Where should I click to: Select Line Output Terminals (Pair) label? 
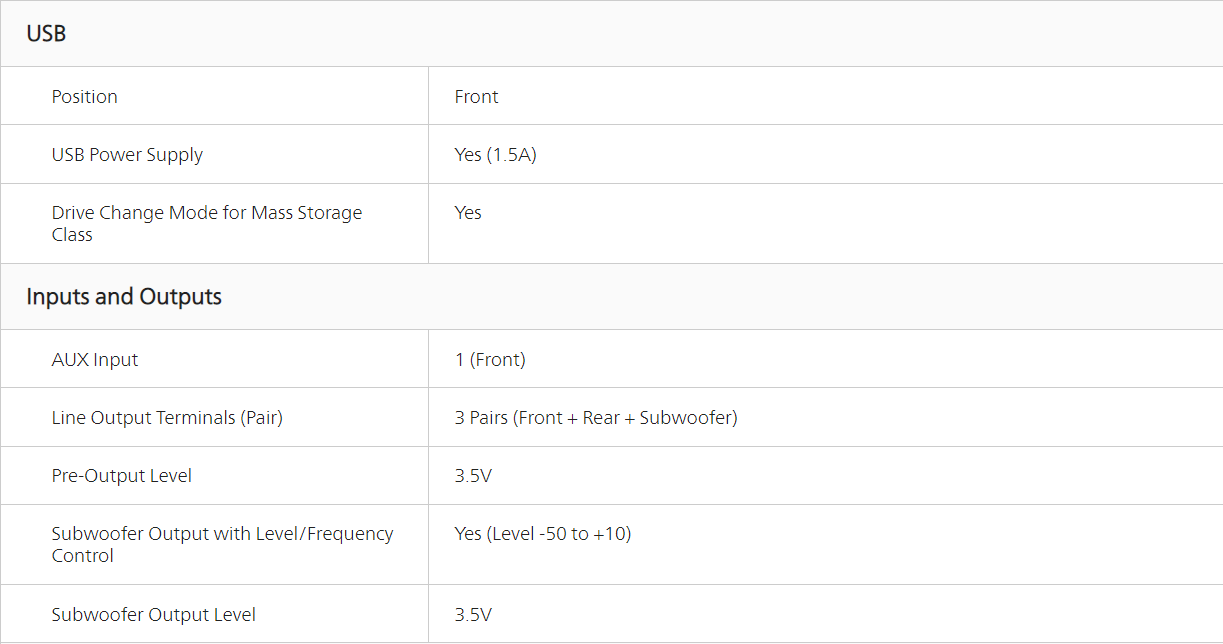tap(167, 418)
